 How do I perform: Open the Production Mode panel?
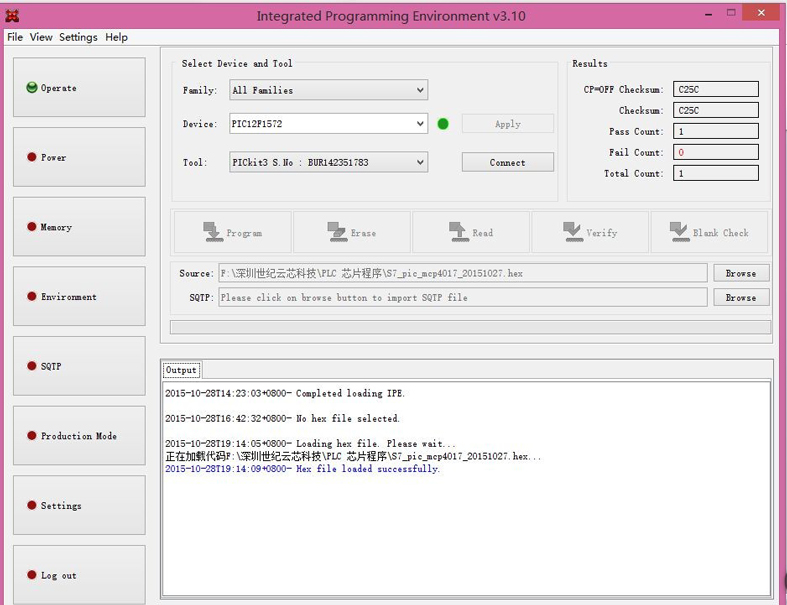point(79,435)
